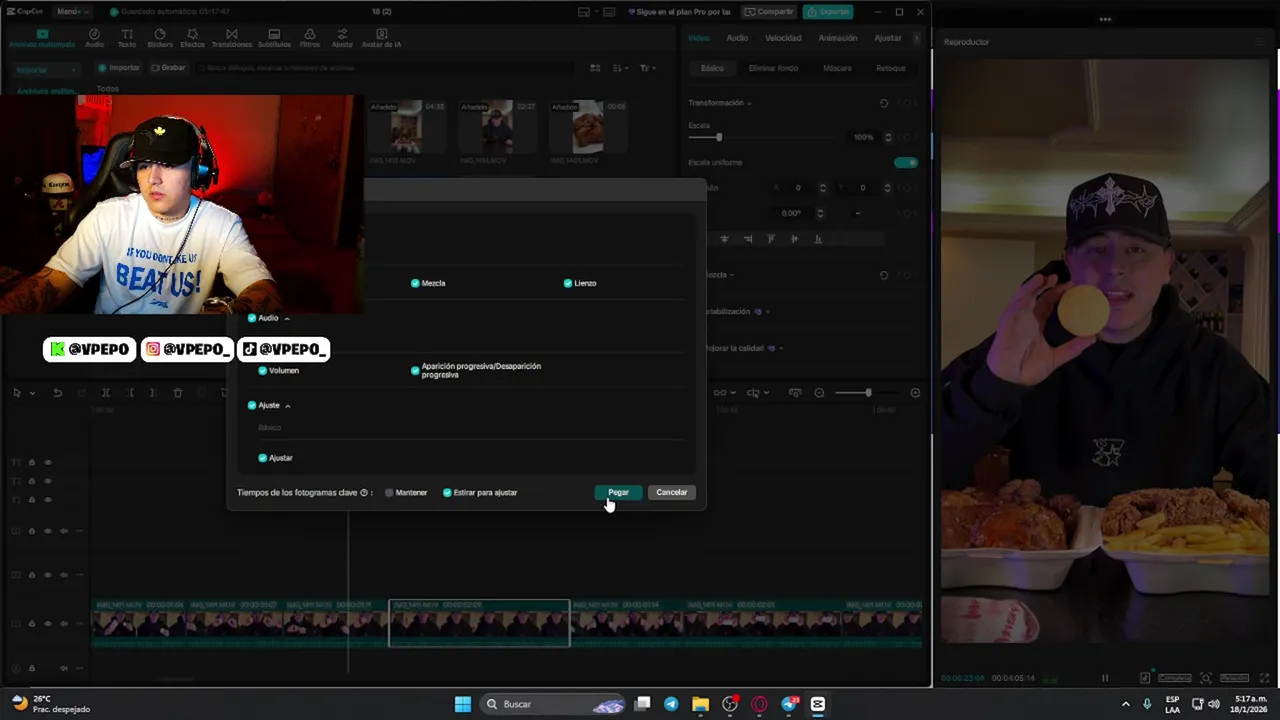
Task: Open the Efectos tool
Action: (192, 38)
